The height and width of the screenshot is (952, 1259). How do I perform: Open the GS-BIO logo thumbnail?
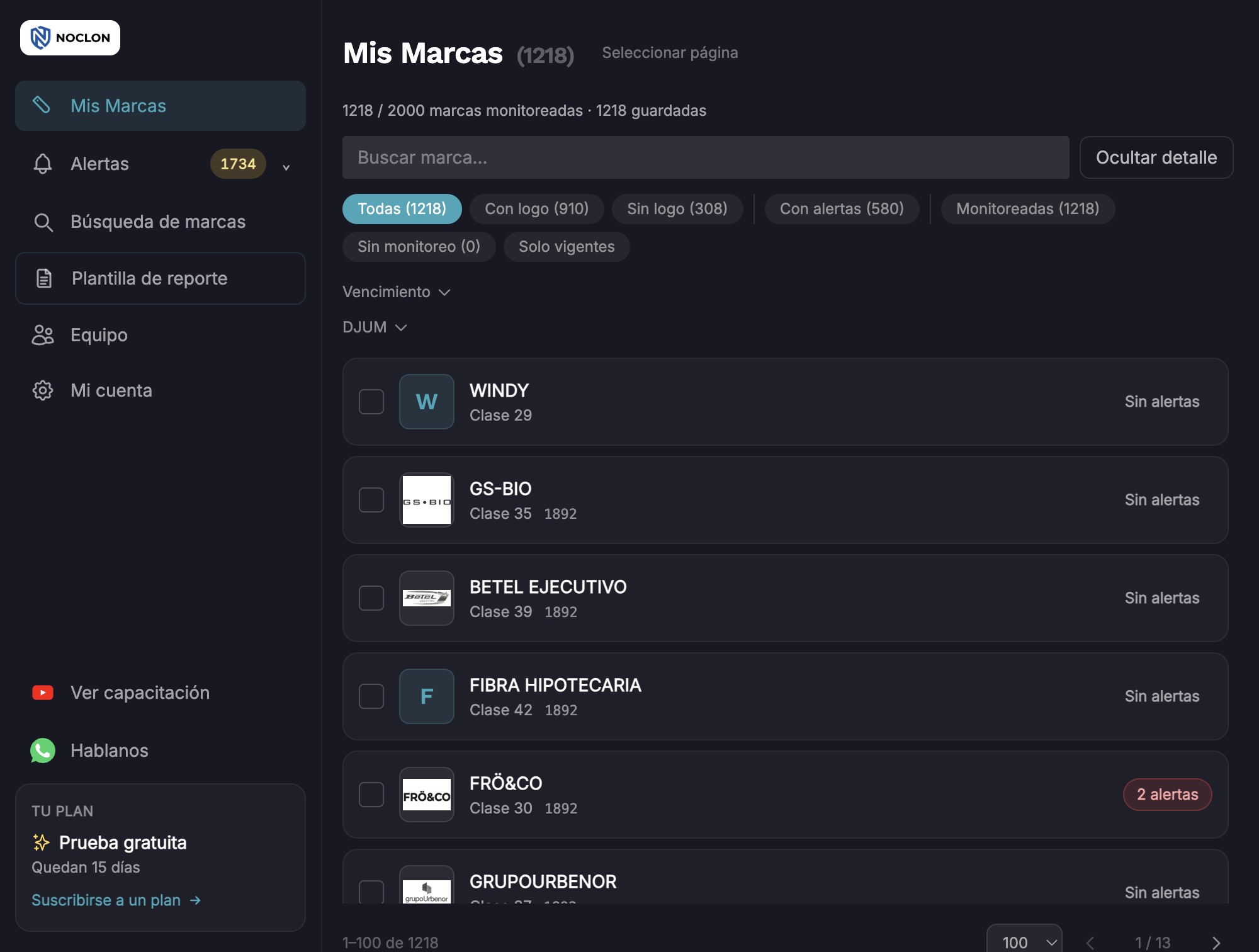[427, 500]
